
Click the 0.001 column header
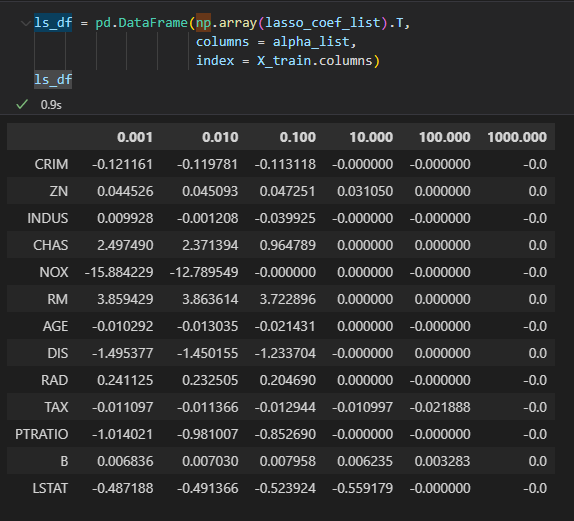135,137
